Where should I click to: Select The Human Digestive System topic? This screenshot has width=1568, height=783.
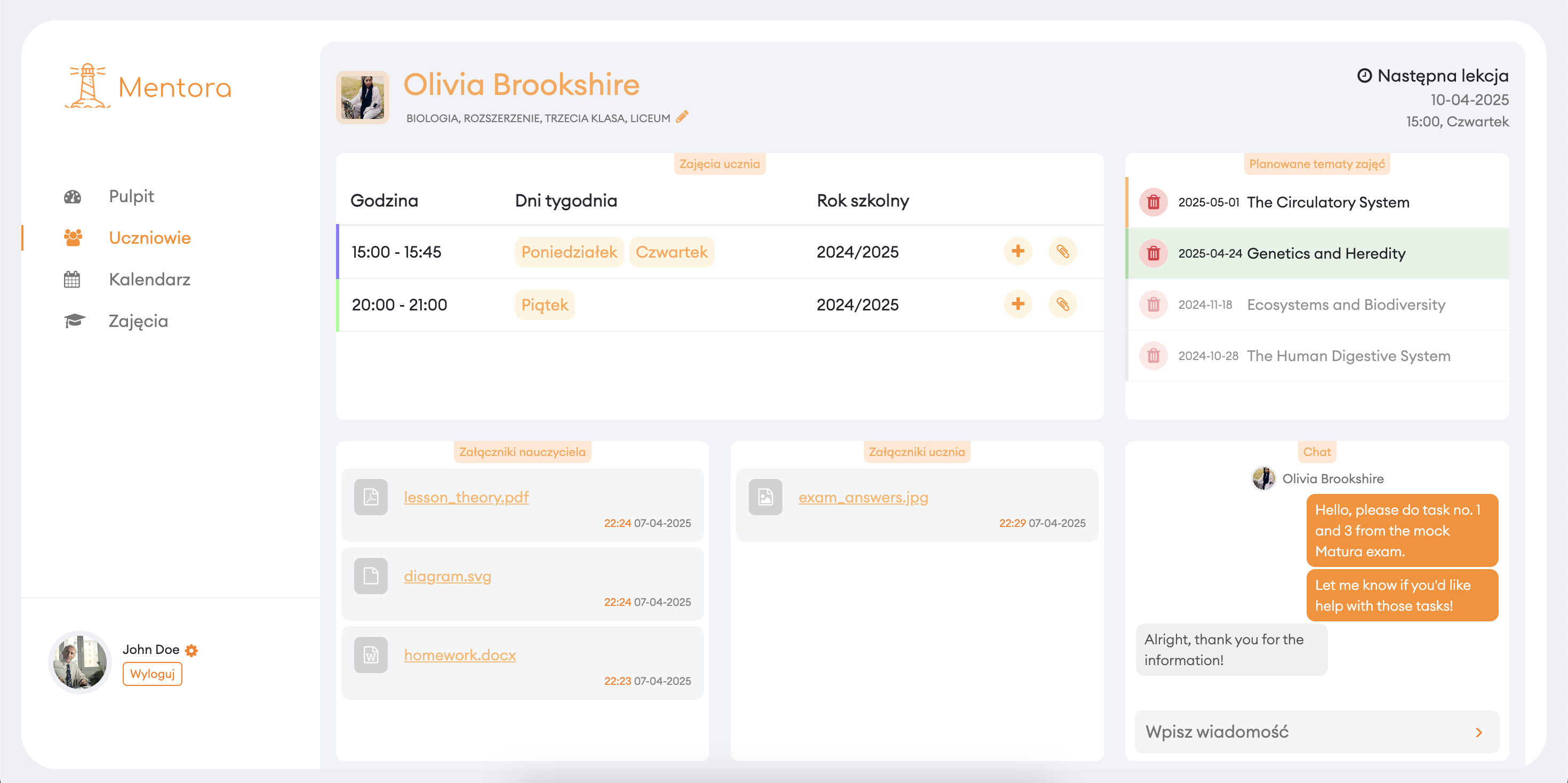tap(1348, 356)
